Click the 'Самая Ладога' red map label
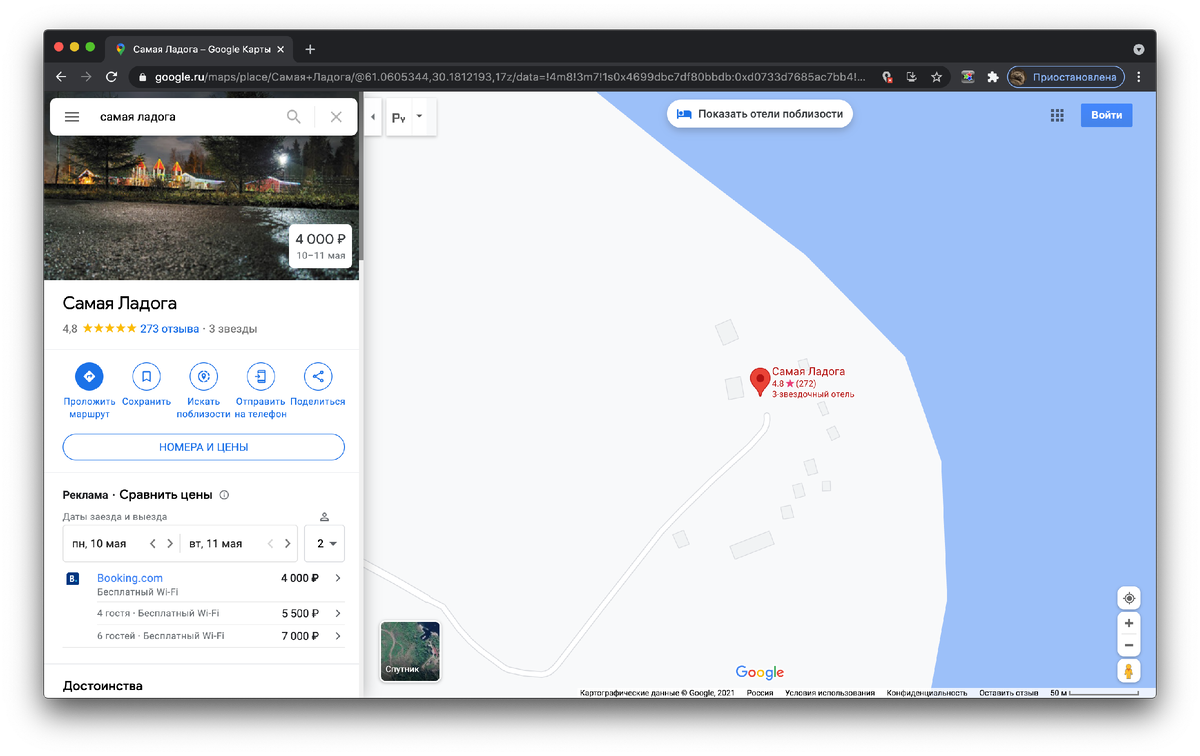The image size is (1200, 756). pos(808,372)
